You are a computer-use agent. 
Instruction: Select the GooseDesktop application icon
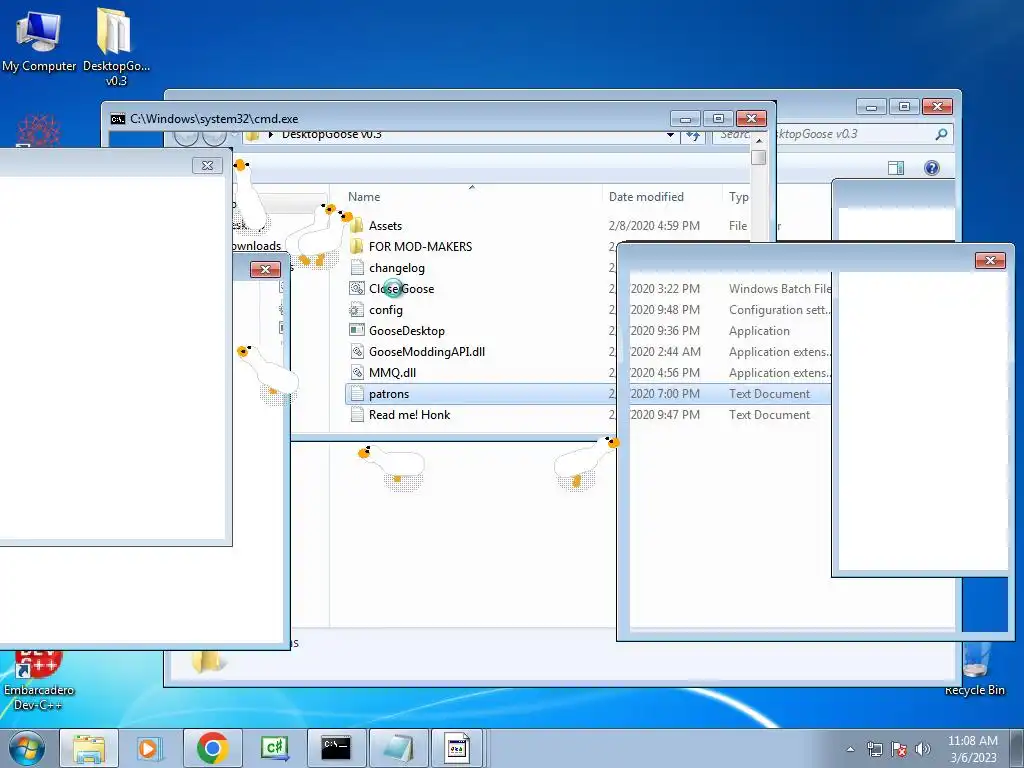(357, 330)
